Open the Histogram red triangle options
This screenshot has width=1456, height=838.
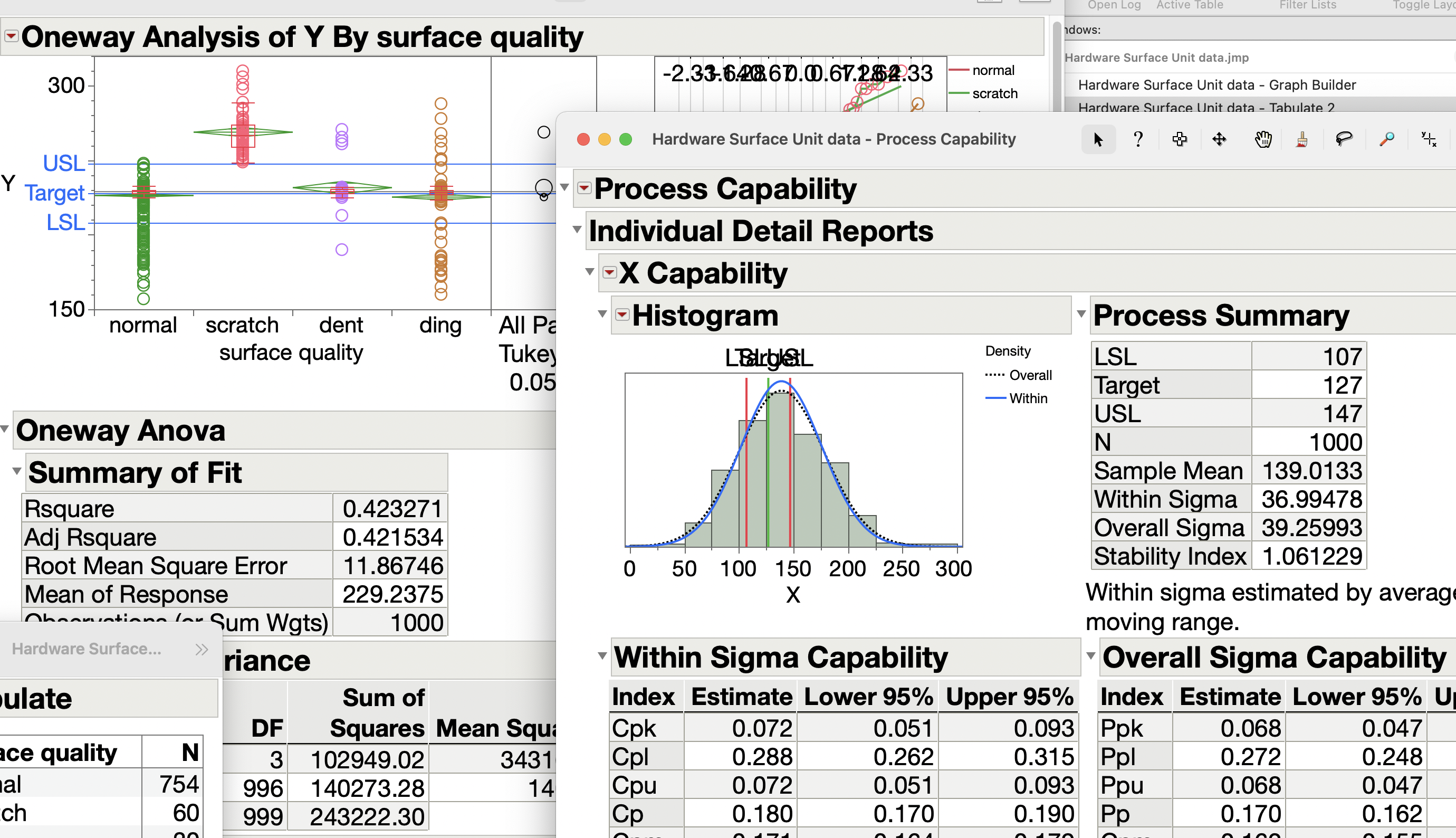pos(622,315)
